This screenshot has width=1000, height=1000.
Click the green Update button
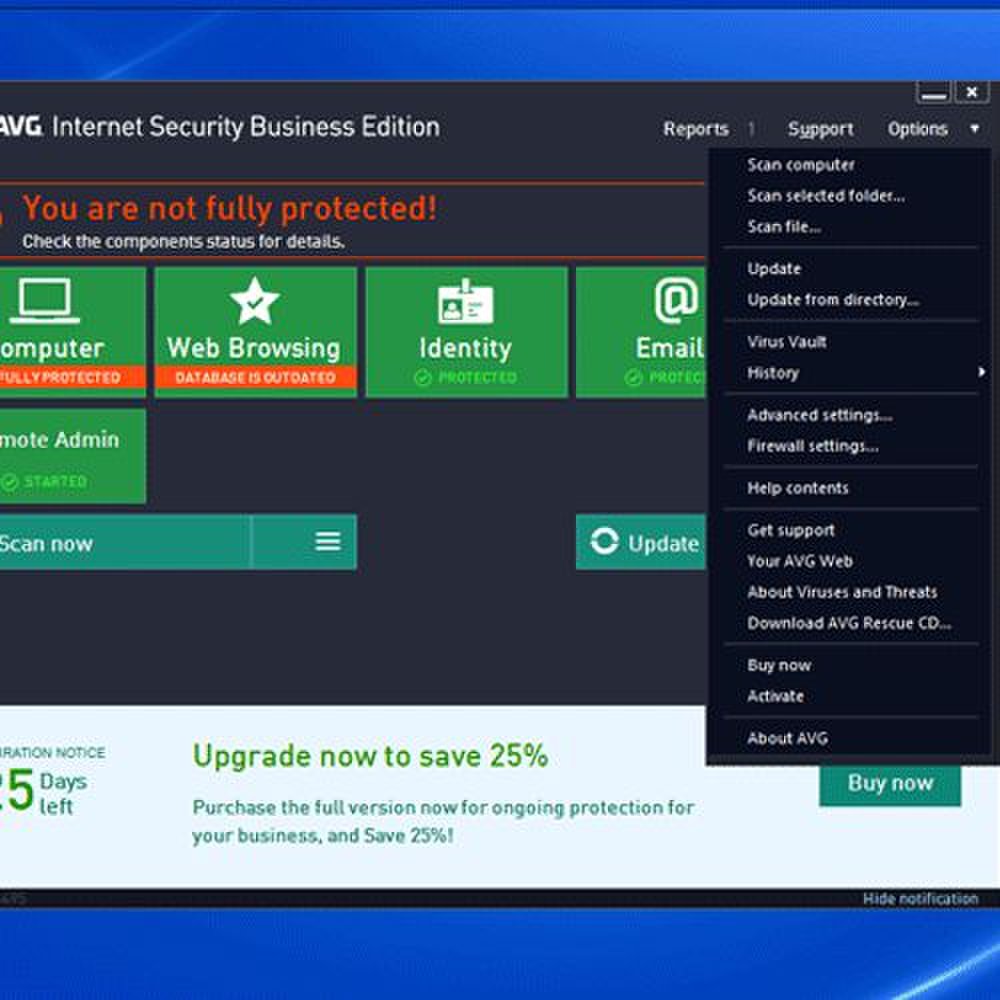pos(640,542)
